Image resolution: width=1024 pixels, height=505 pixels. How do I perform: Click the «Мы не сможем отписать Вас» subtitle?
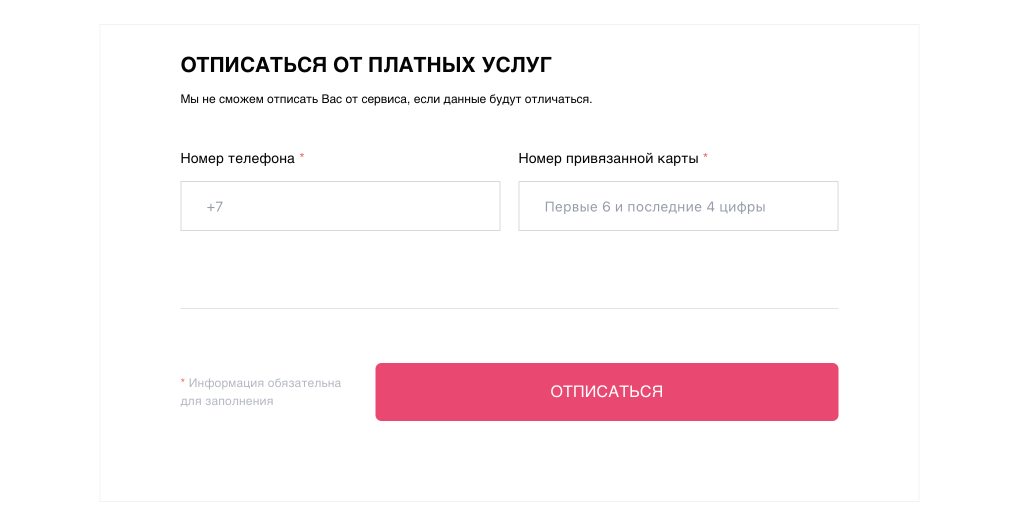386,99
